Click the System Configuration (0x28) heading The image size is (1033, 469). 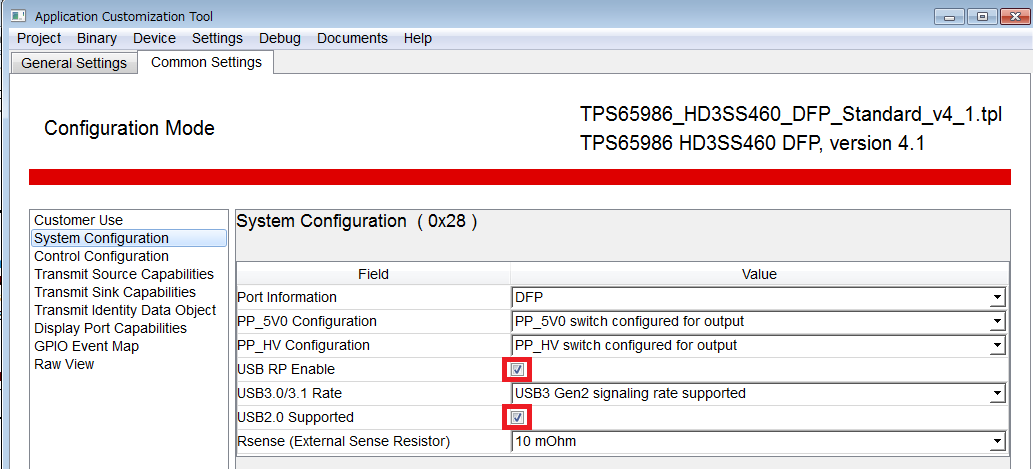(356, 221)
